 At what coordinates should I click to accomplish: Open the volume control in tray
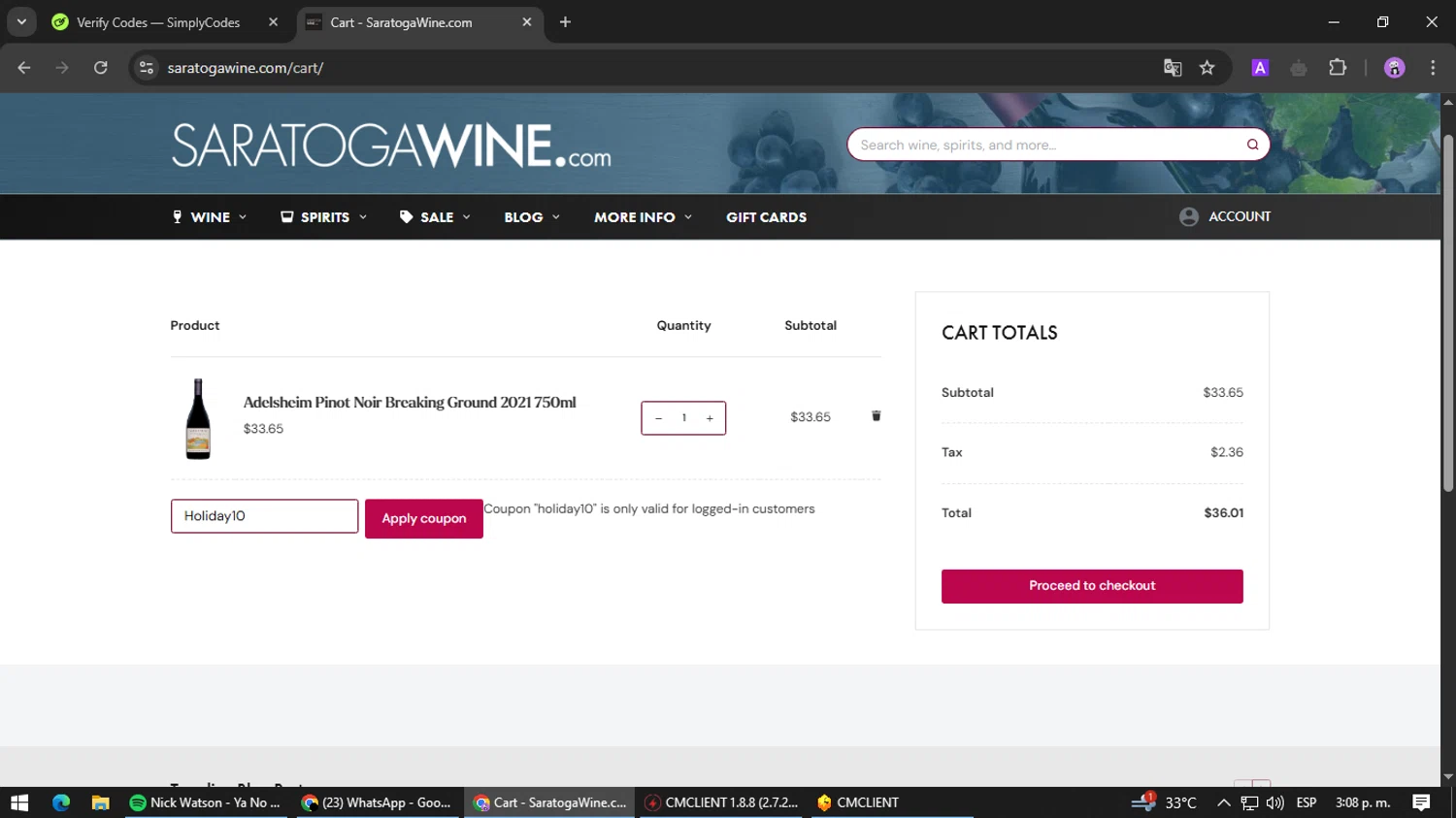(x=1274, y=802)
